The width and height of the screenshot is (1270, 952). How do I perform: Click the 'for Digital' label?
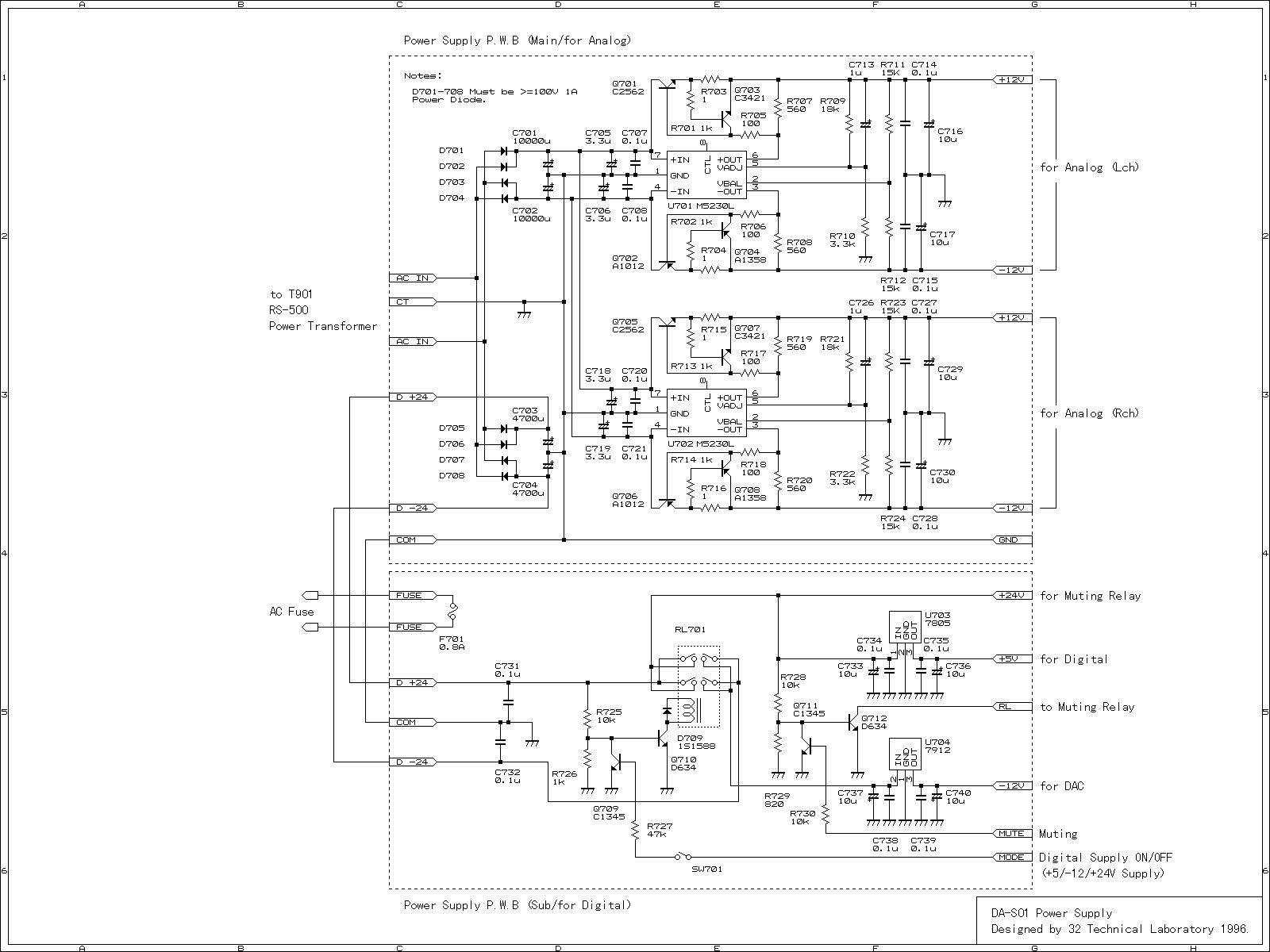(1073, 659)
